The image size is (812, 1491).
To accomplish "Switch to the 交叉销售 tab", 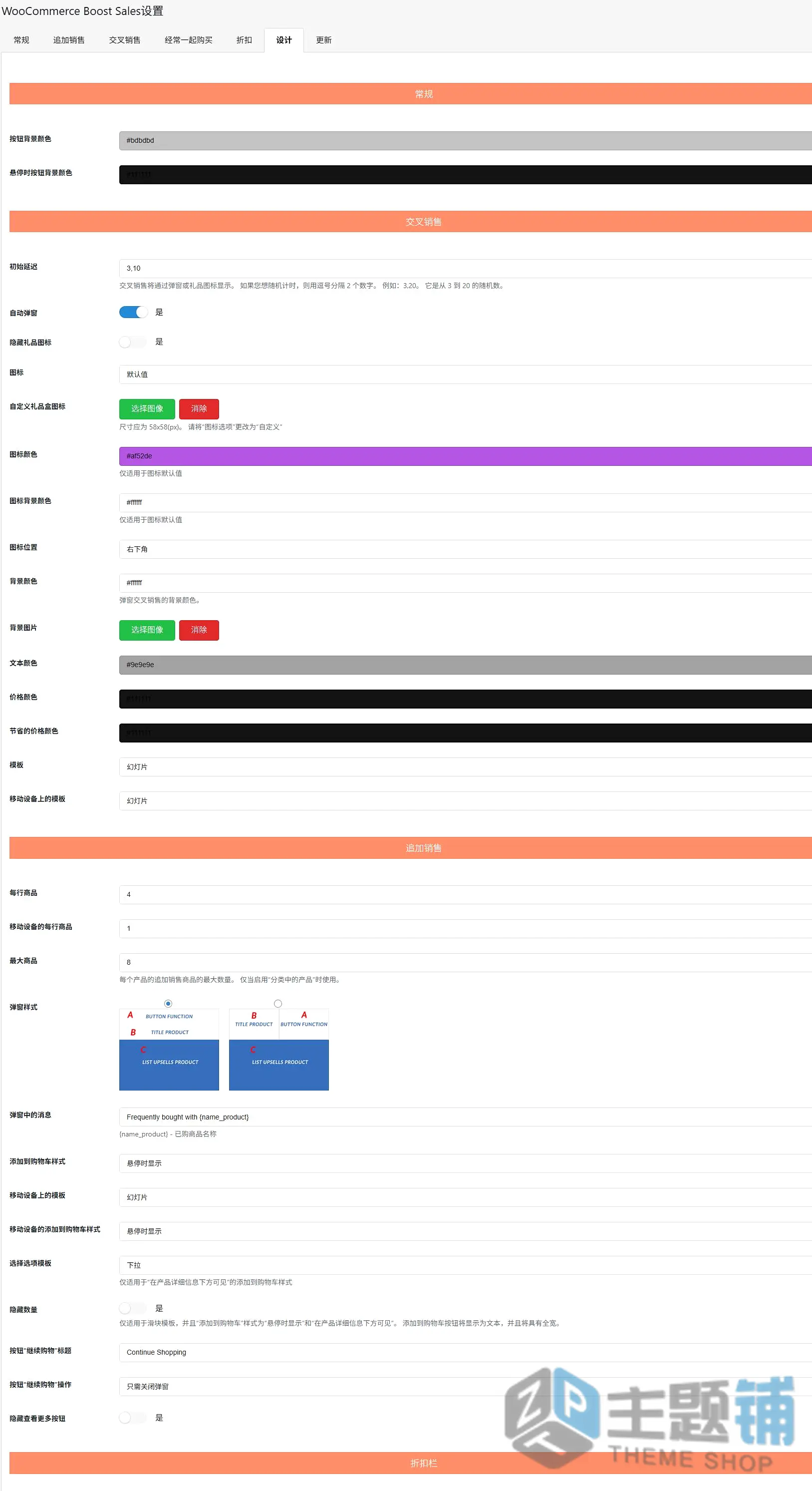I will click(x=124, y=40).
